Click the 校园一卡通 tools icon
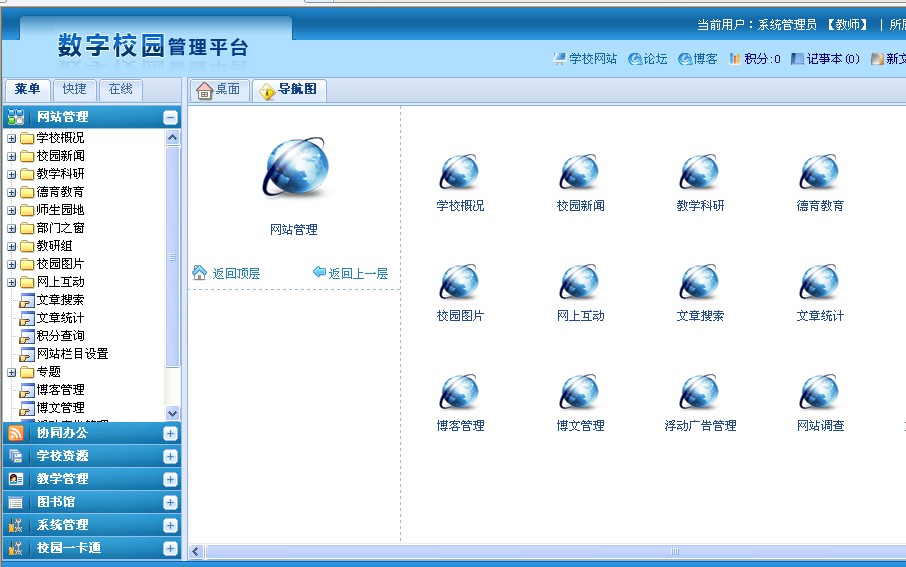906x567 pixels. coord(16,548)
